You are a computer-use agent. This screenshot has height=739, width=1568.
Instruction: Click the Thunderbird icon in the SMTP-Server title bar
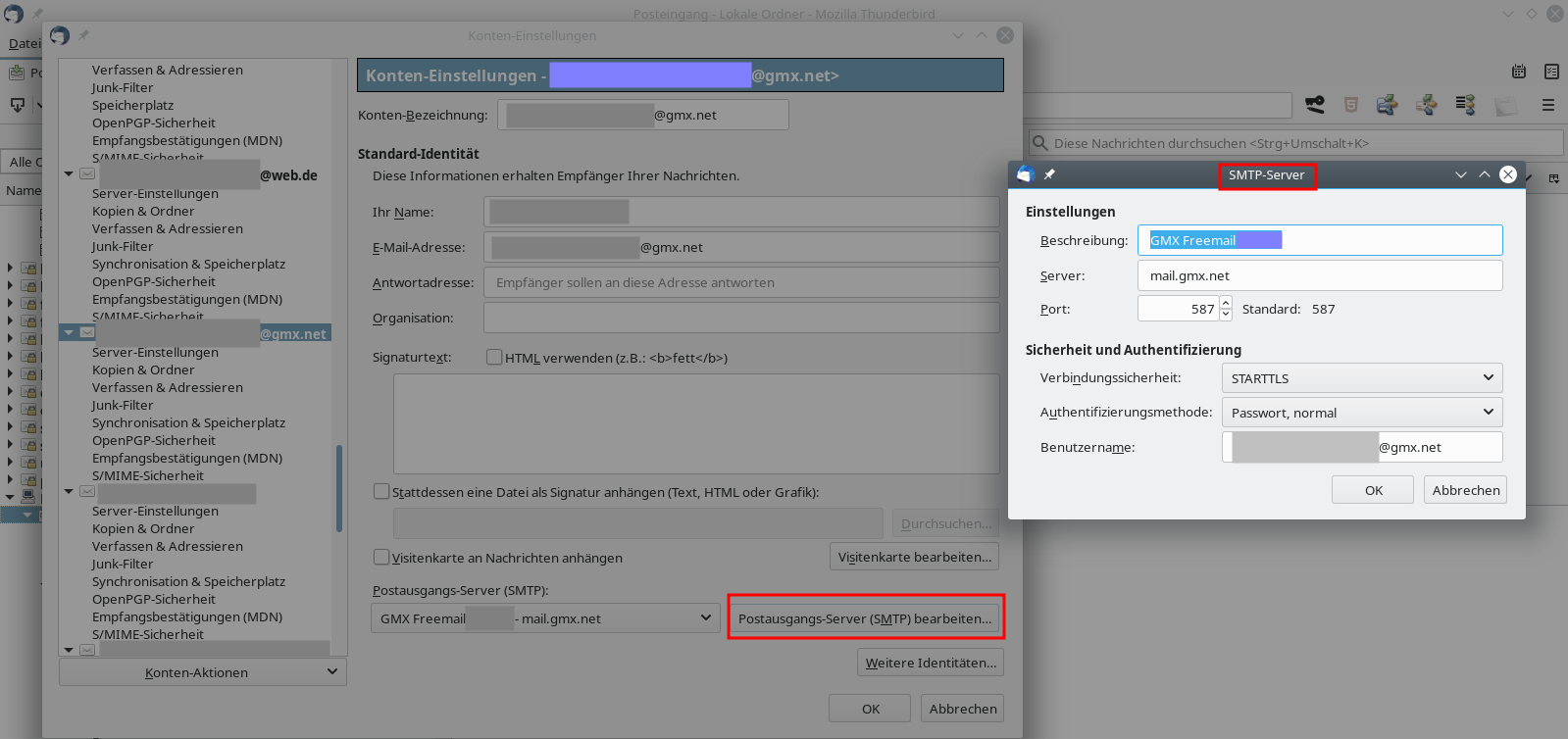click(x=1025, y=174)
